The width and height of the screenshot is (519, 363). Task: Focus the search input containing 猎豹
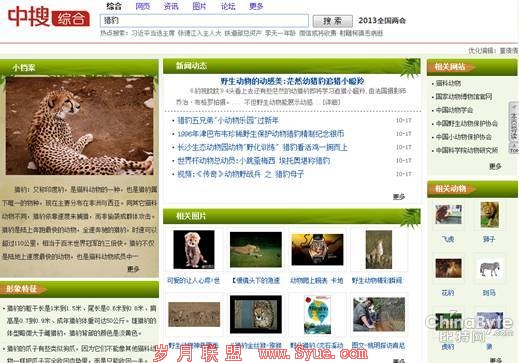[x=204, y=21]
